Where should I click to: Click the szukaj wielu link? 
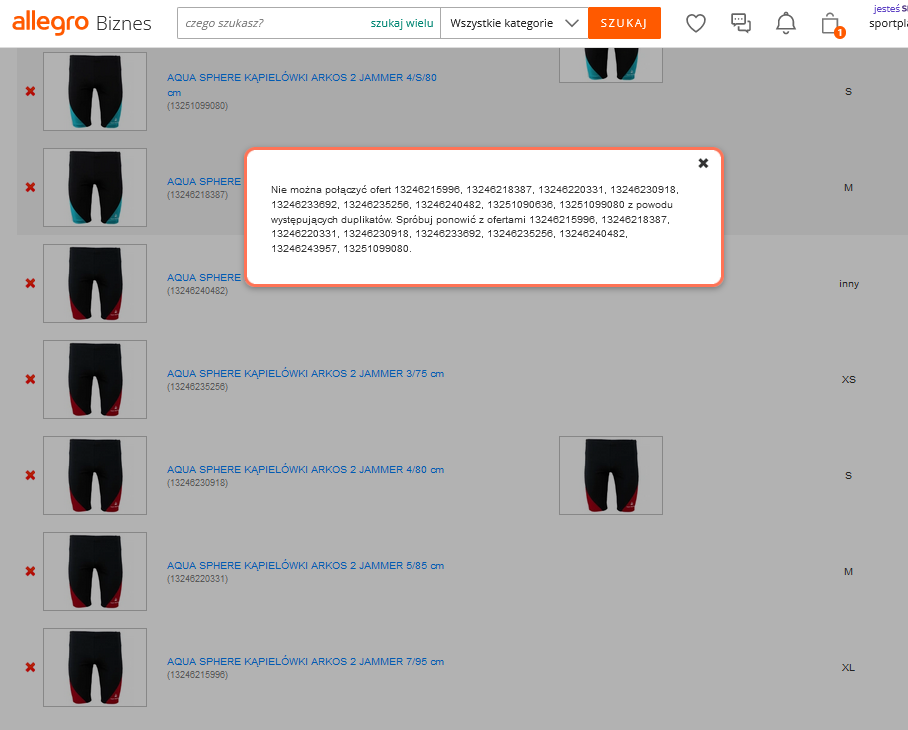402,23
